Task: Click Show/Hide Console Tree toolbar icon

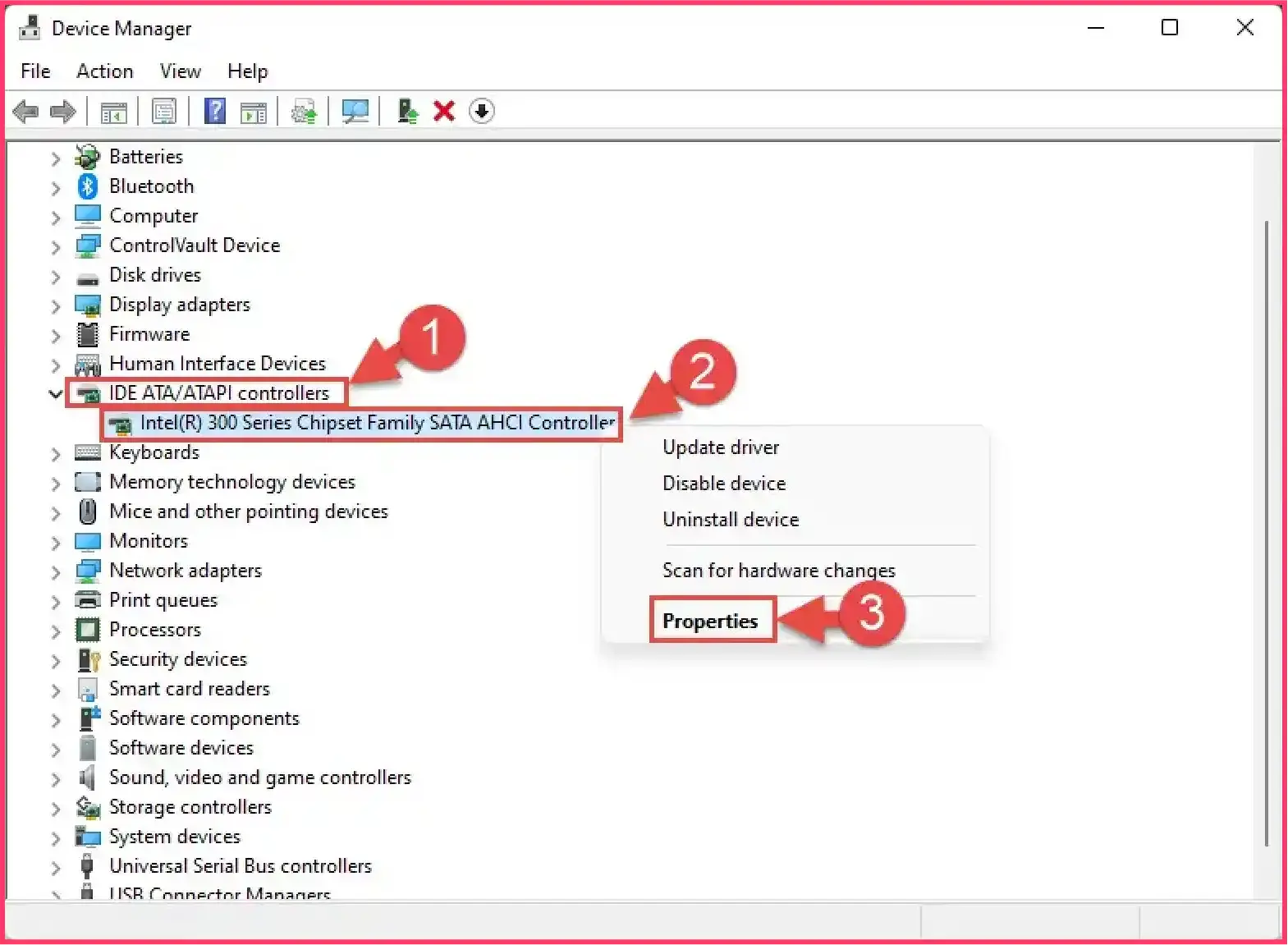Action: [113, 112]
